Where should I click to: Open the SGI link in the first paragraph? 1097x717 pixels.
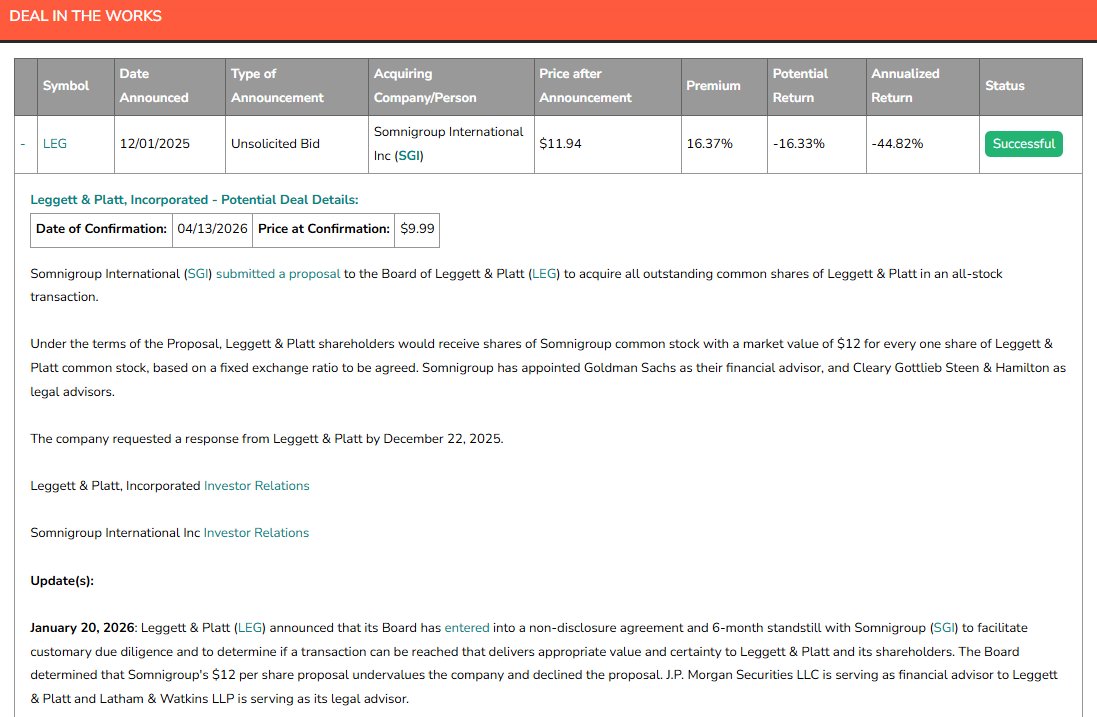[198, 274]
